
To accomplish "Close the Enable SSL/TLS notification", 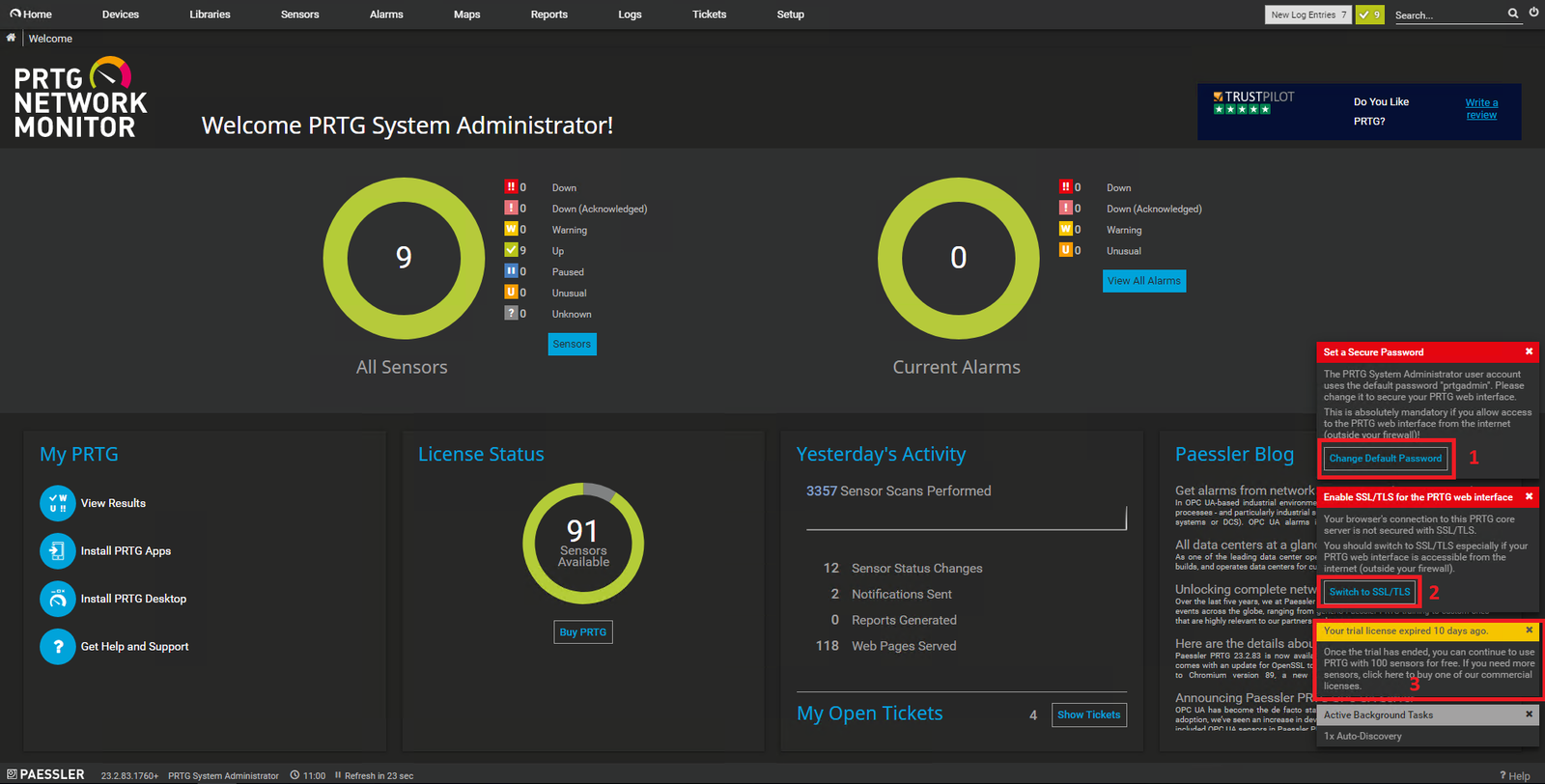I will [x=1529, y=496].
